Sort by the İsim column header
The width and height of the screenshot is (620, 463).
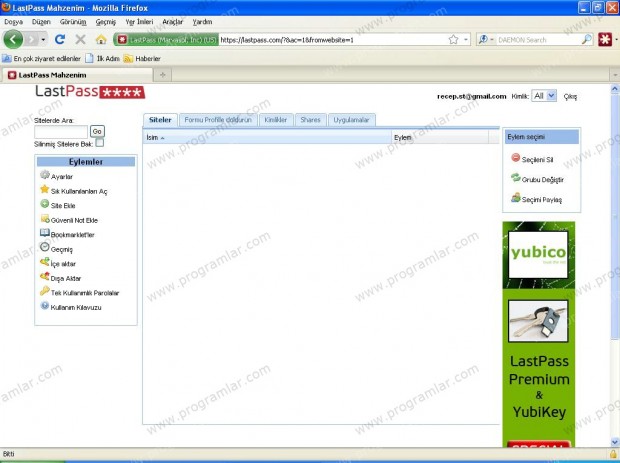click(x=267, y=137)
